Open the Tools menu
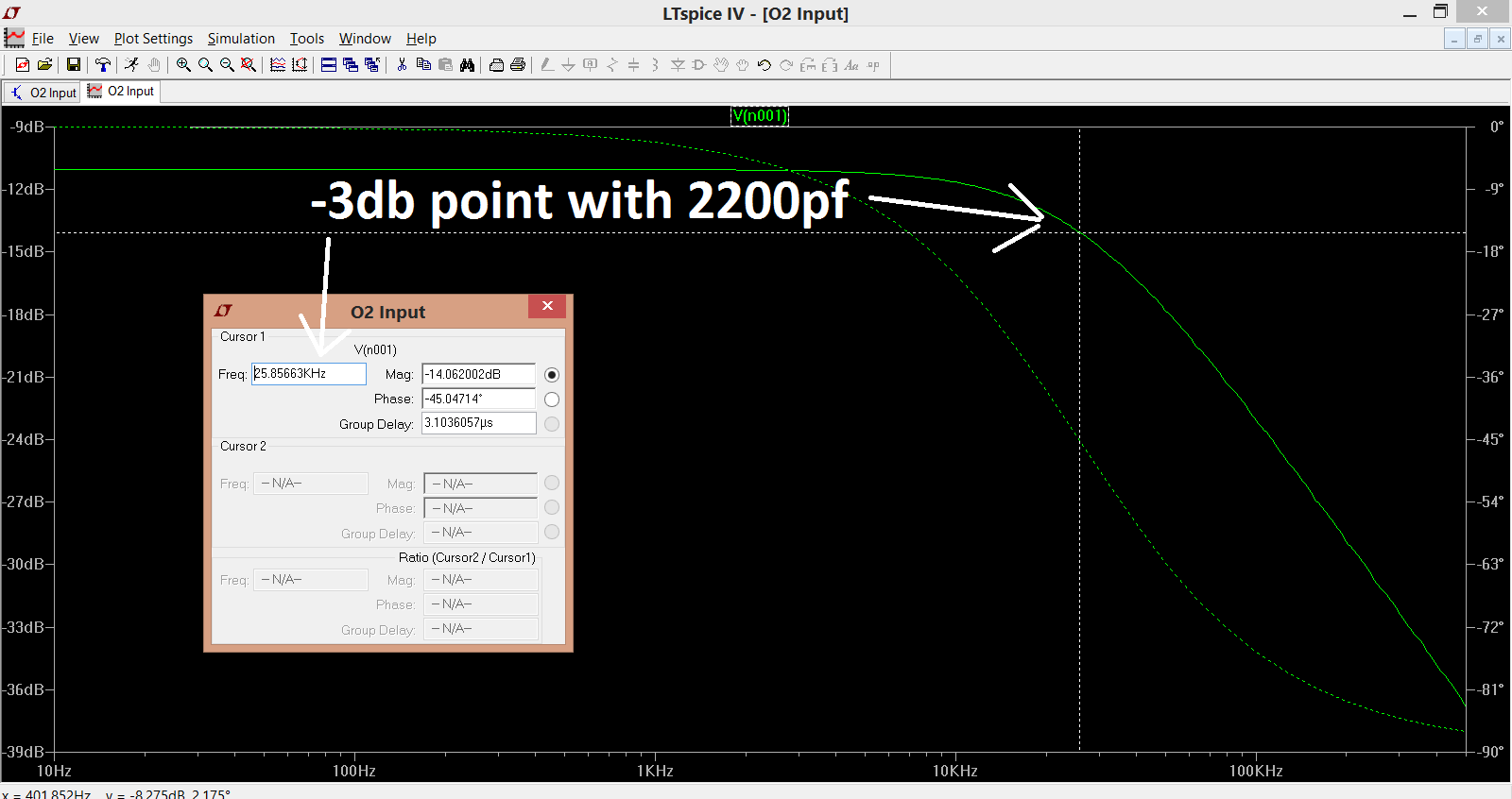This screenshot has height=799, width=1512. (x=306, y=39)
